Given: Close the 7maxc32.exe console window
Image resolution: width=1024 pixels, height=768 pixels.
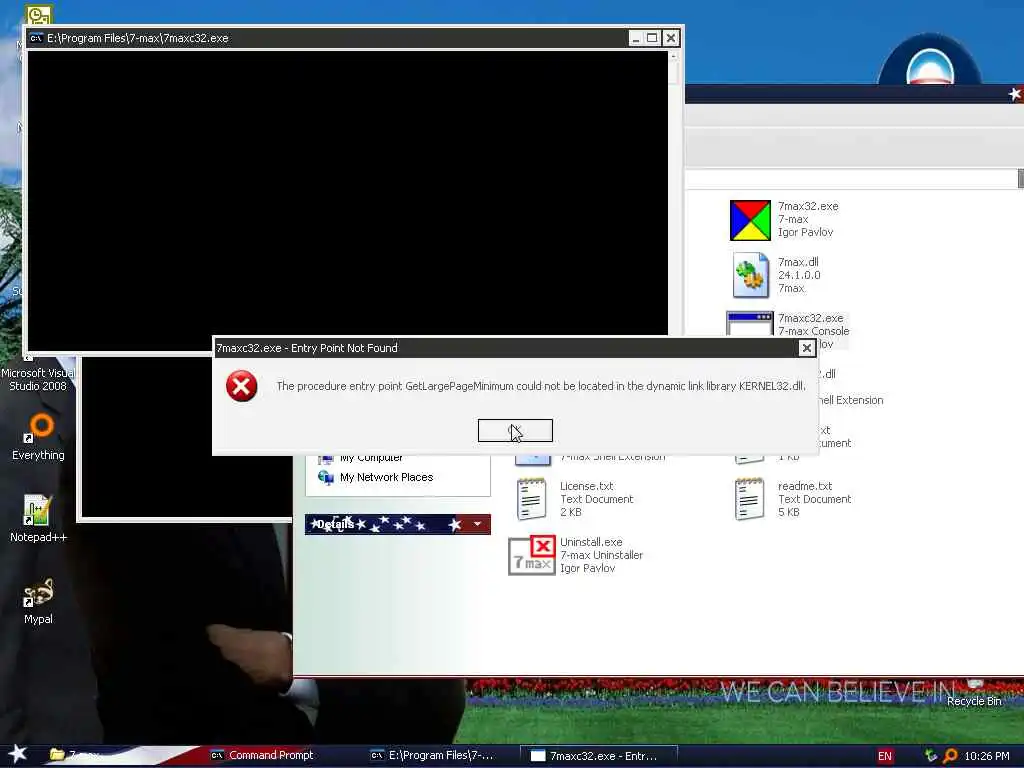Looking at the screenshot, I should coord(670,39).
